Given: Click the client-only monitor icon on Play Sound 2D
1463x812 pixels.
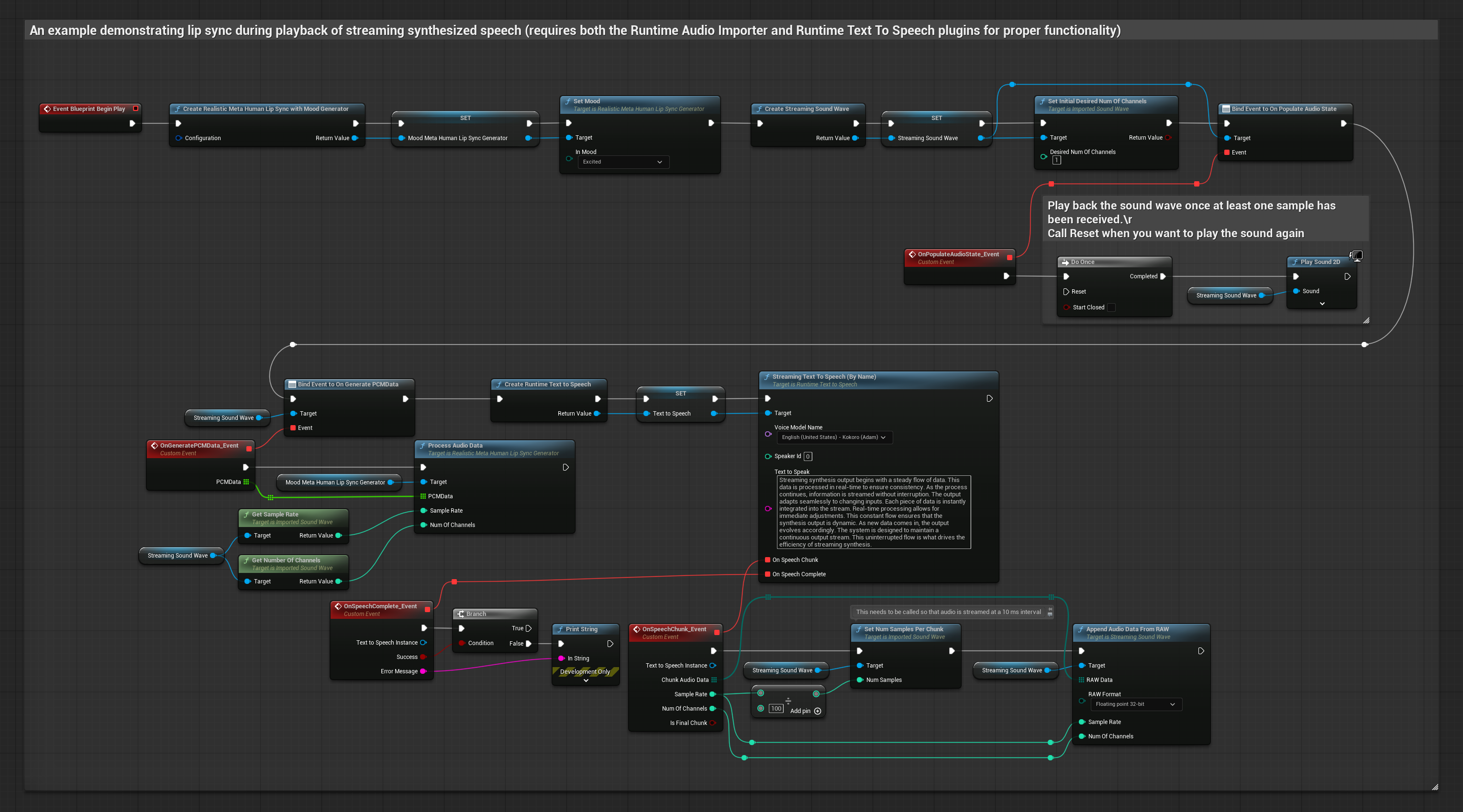Looking at the screenshot, I should (1357, 256).
